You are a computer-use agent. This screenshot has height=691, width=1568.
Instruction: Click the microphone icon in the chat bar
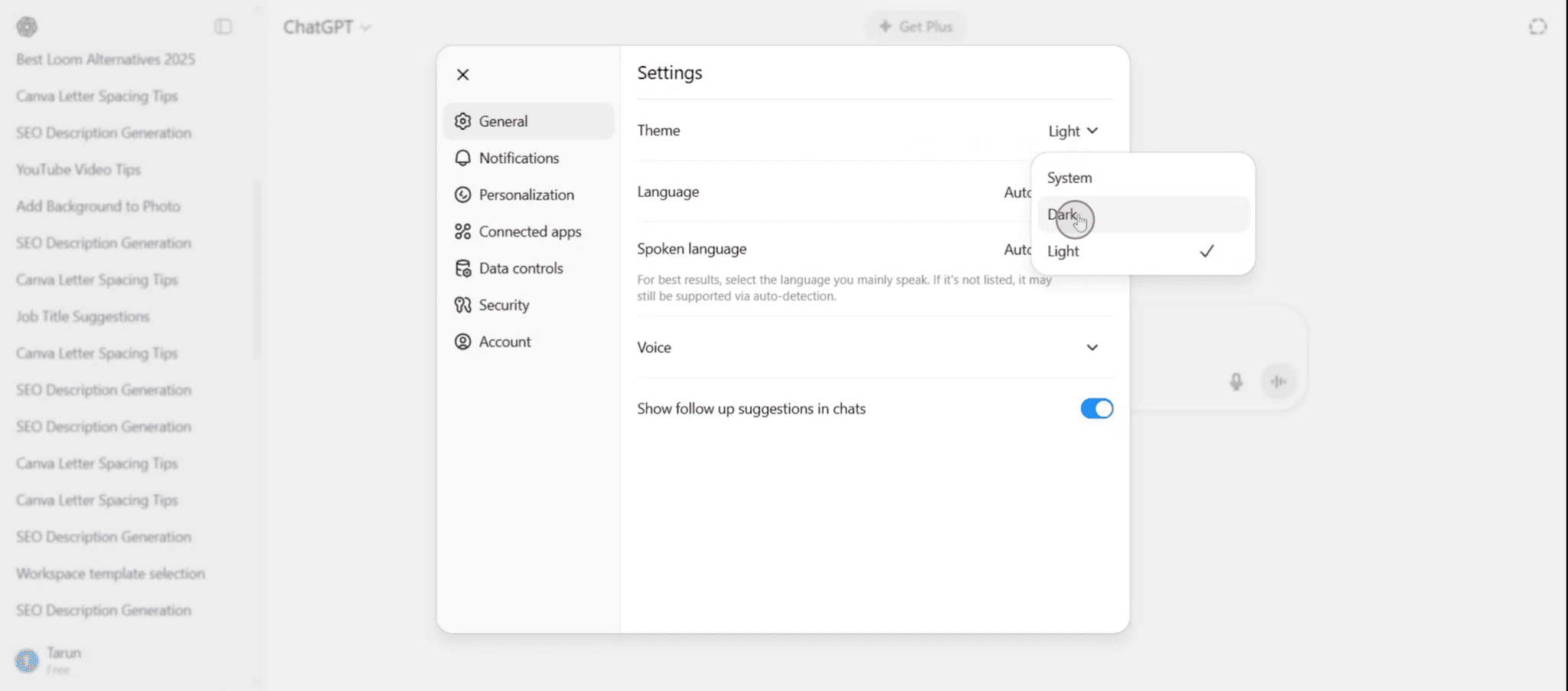pos(1236,381)
